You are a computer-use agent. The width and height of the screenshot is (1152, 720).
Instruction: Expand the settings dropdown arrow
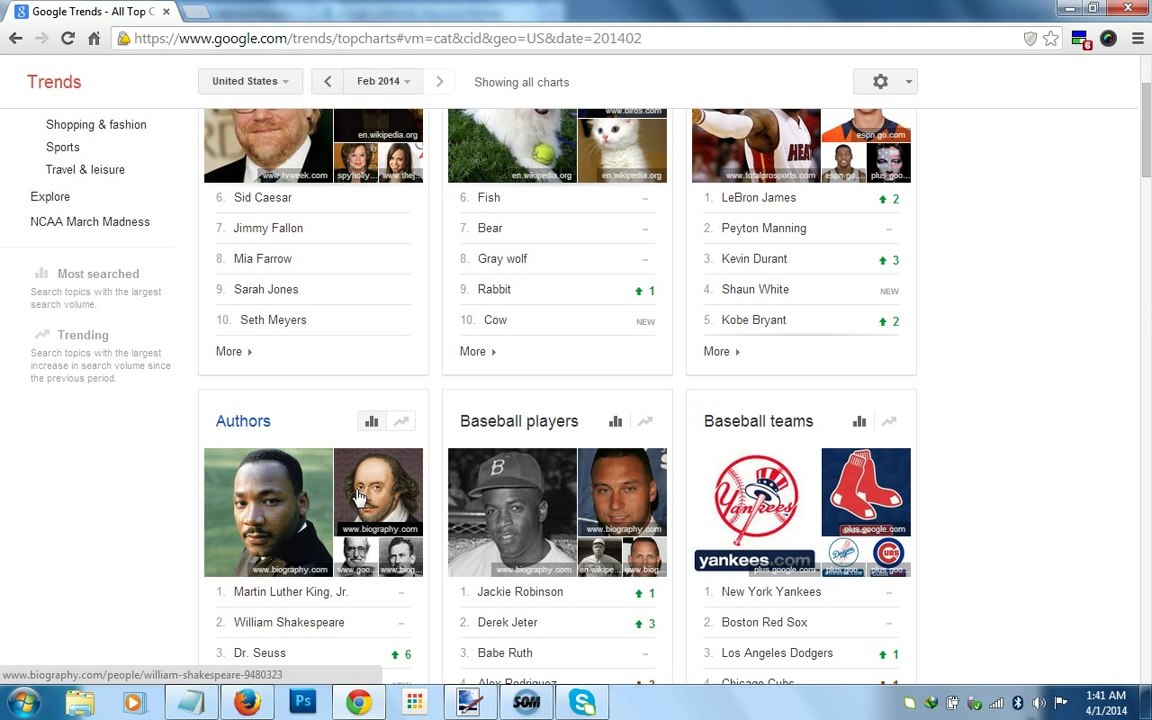[x=909, y=82]
